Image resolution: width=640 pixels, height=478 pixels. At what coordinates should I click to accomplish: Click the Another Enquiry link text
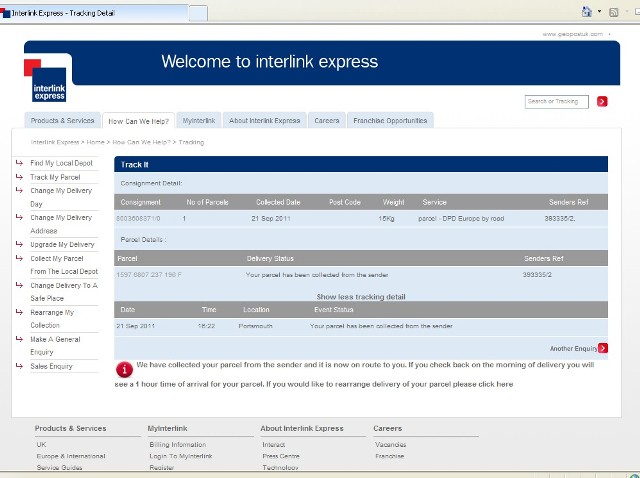pos(573,349)
